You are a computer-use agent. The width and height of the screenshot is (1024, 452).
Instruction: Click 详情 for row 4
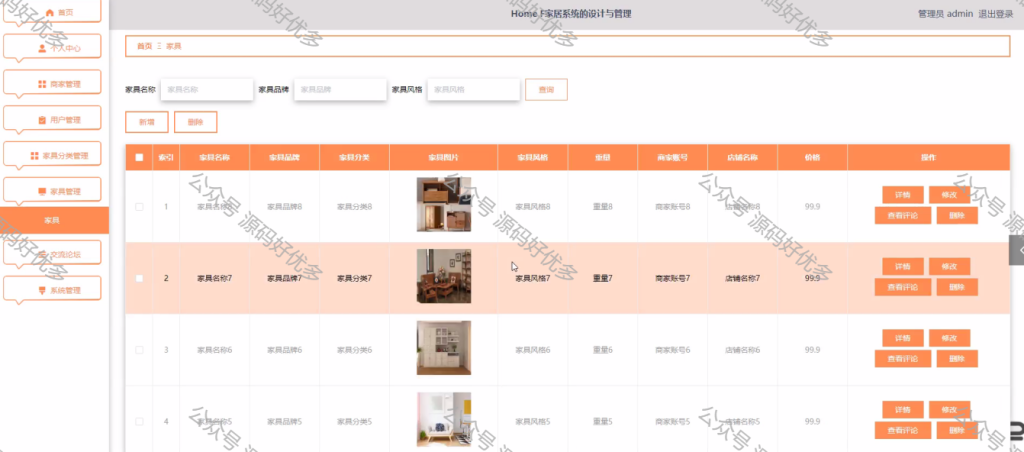point(903,410)
